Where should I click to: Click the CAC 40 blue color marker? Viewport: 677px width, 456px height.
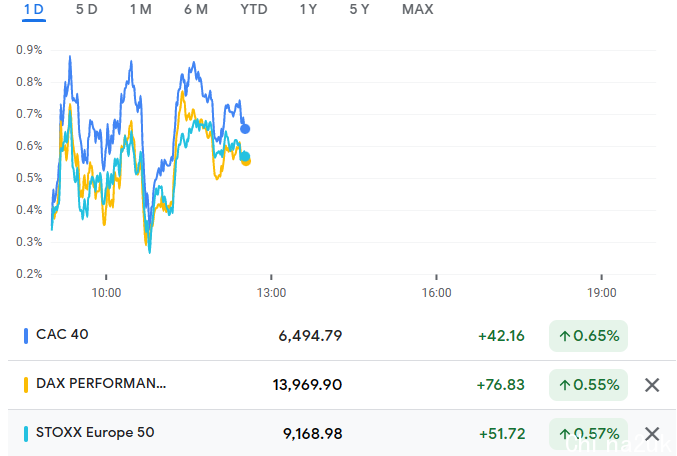(25, 336)
